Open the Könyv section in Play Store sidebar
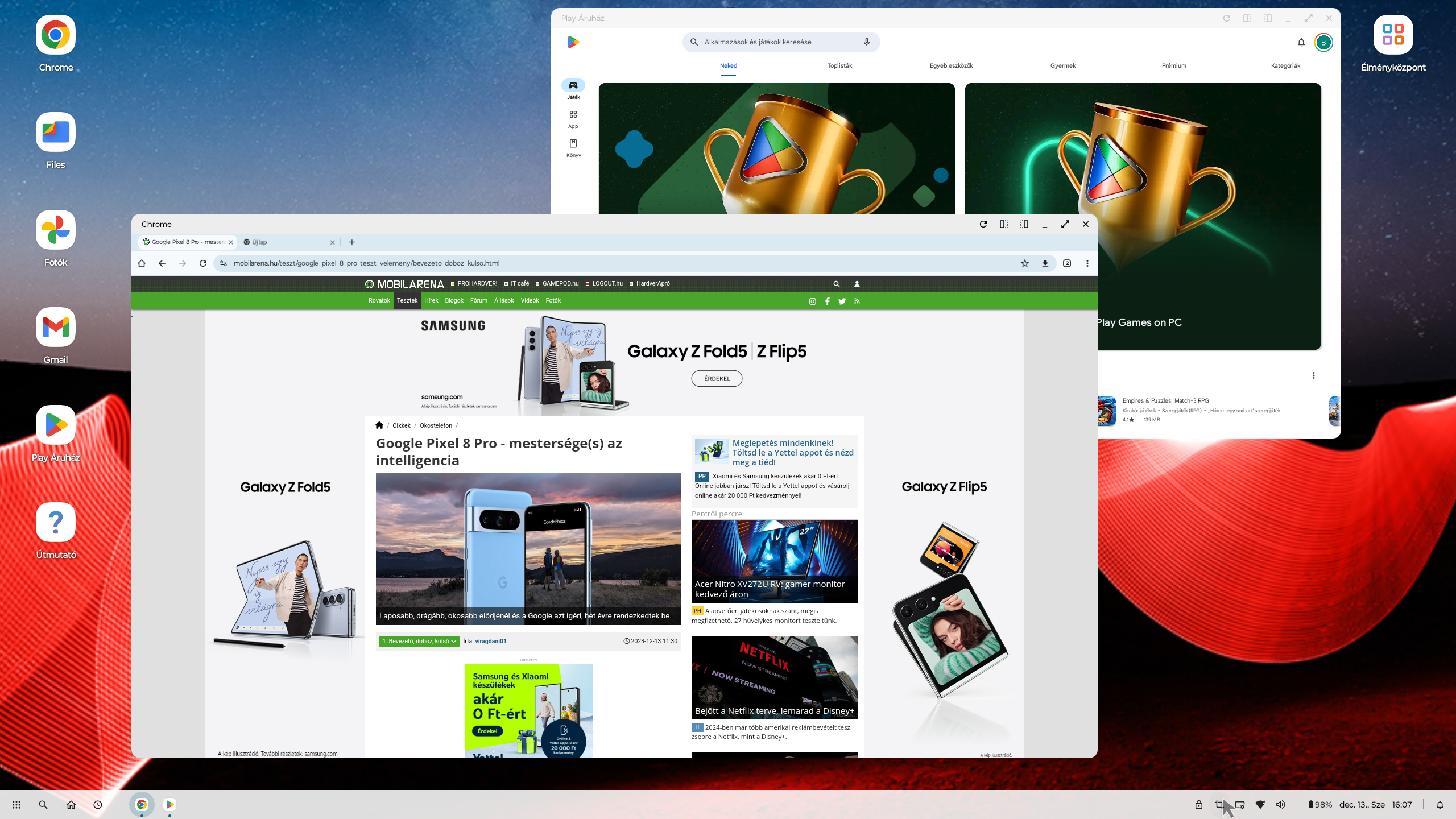 pos(573,148)
